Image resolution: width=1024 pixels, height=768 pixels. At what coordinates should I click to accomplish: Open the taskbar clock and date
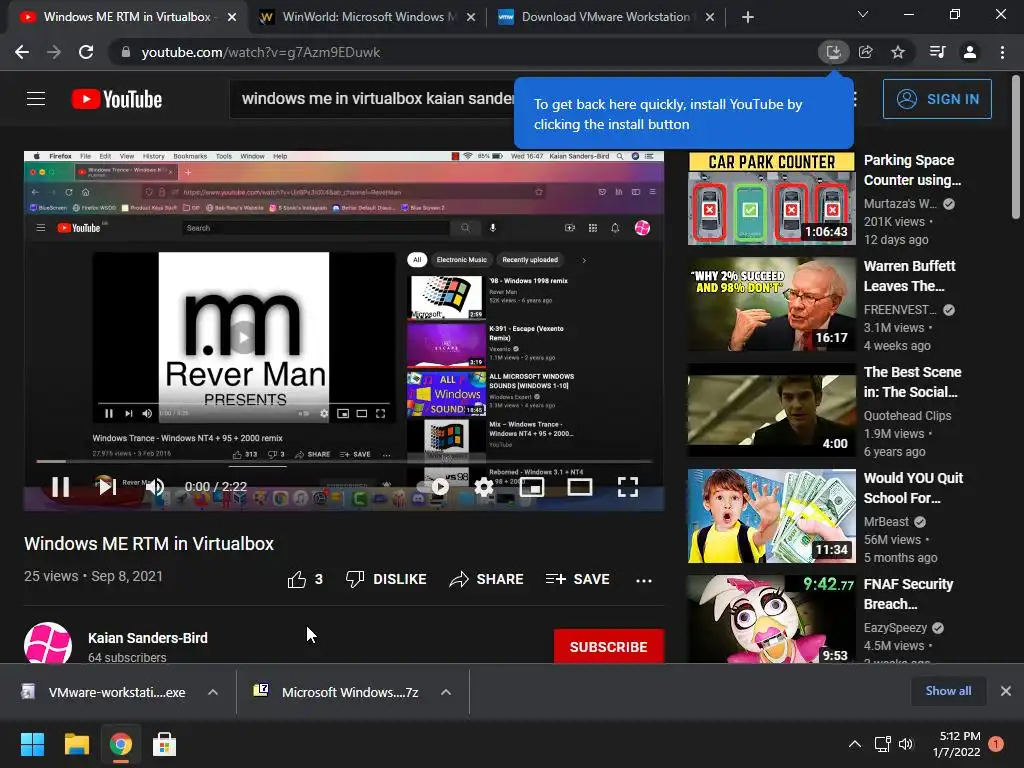957,744
